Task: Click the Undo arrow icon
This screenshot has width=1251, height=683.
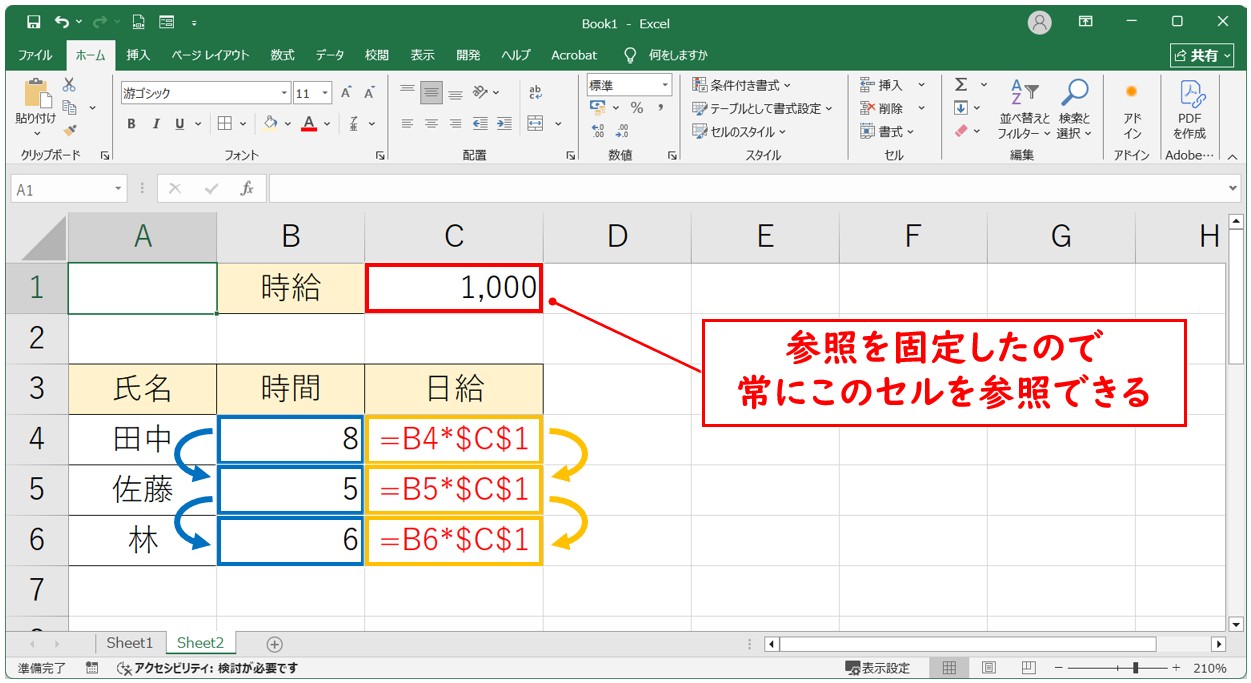Action: coord(63,22)
